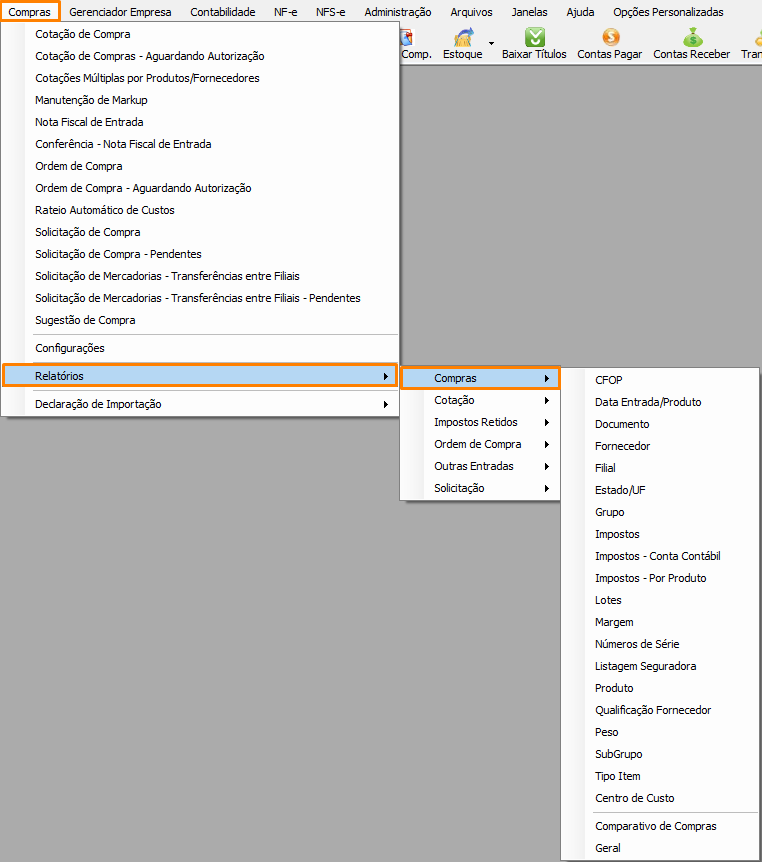Select Cotações Múltiplas por Produtos/Fornecedores
The height and width of the screenshot is (862, 762).
[x=200, y=78]
